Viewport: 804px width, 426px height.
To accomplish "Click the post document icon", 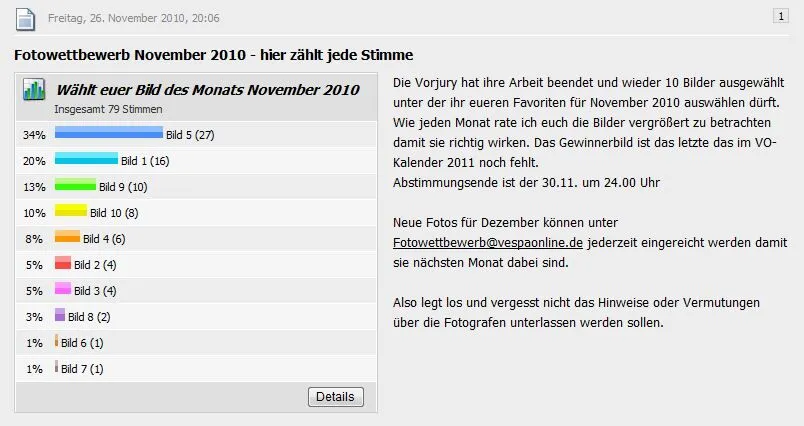I will (x=24, y=19).
